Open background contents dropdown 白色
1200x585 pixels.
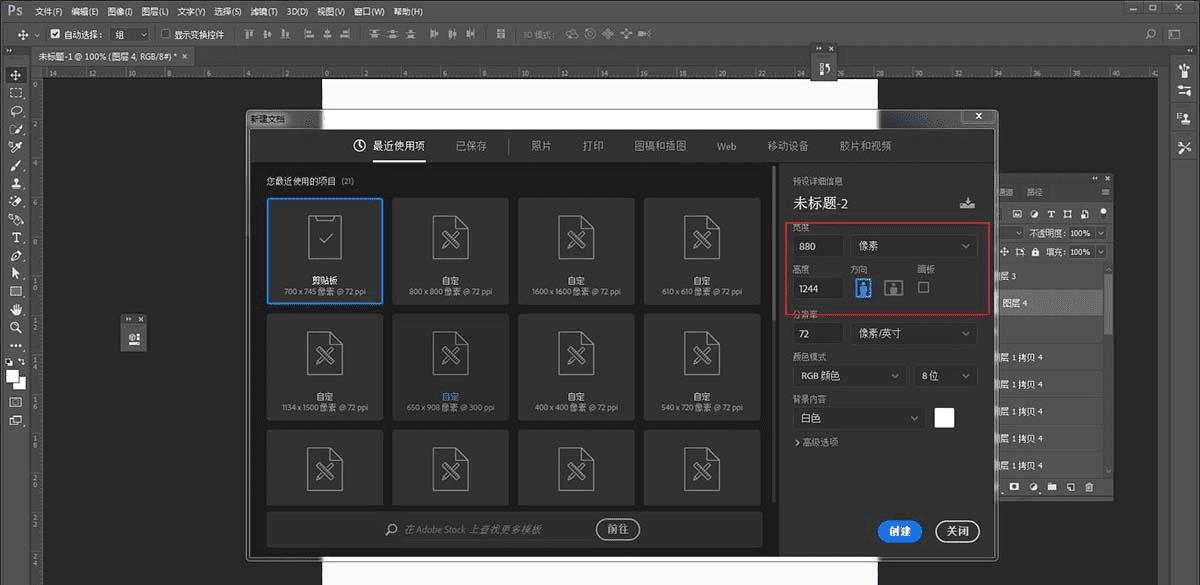tap(858, 418)
